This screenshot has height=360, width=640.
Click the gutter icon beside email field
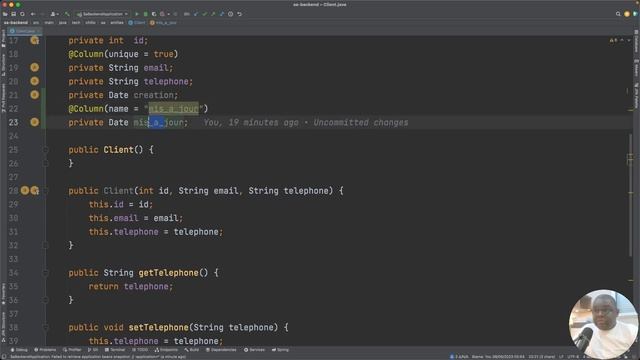coord(35,67)
